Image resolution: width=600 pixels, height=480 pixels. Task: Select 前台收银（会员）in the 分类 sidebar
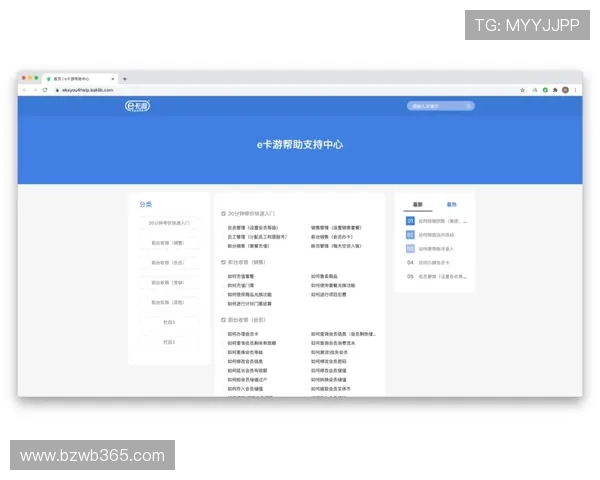pos(169,263)
